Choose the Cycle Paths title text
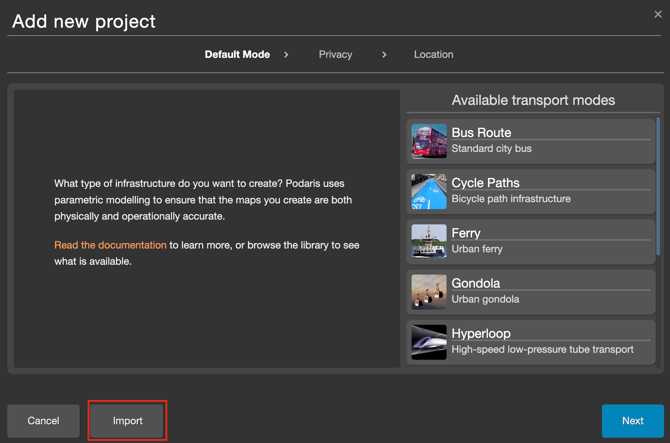Image resolution: width=670 pixels, height=443 pixels. pos(485,183)
